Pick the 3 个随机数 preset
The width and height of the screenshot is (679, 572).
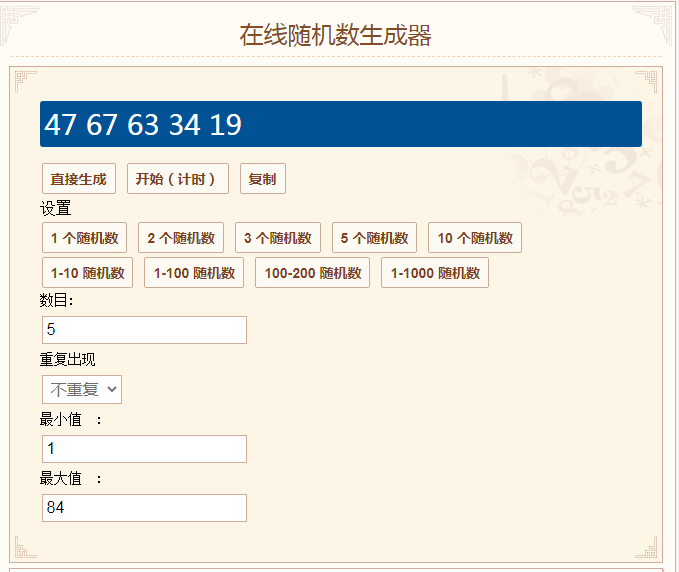278,238
